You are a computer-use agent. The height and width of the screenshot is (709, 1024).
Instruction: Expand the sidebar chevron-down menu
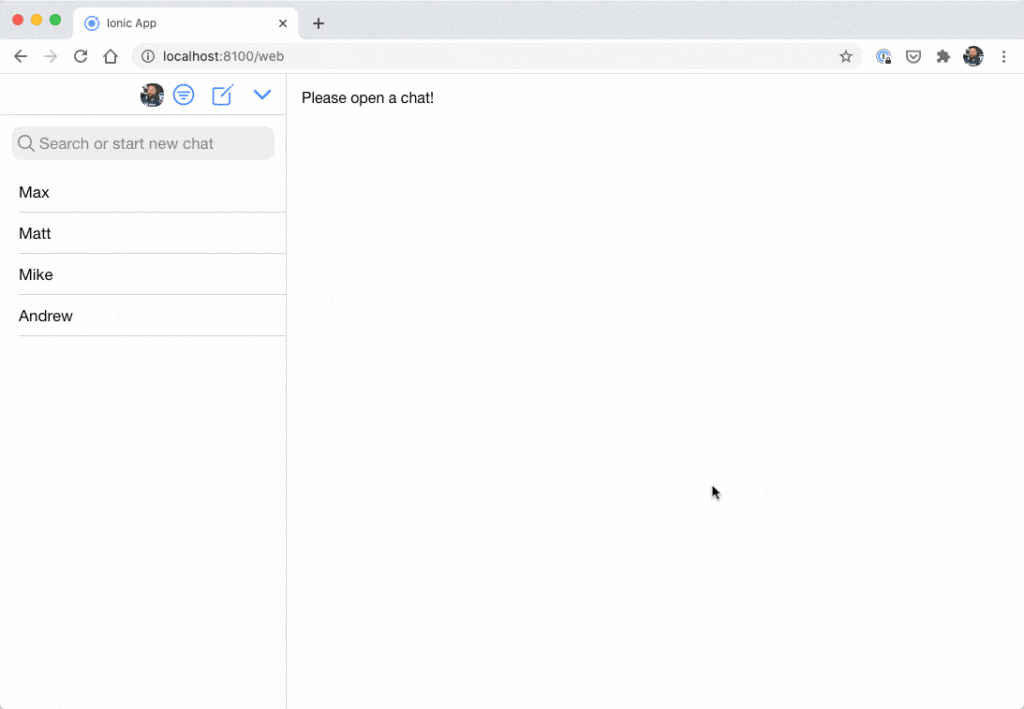click(262, 95)
